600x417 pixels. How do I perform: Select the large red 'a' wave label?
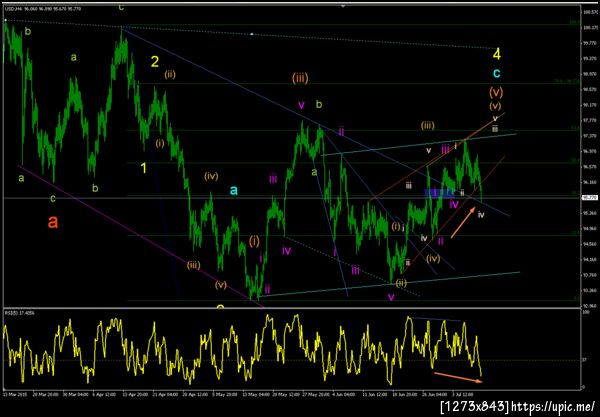pyautogui.click(x=53, y=222)
